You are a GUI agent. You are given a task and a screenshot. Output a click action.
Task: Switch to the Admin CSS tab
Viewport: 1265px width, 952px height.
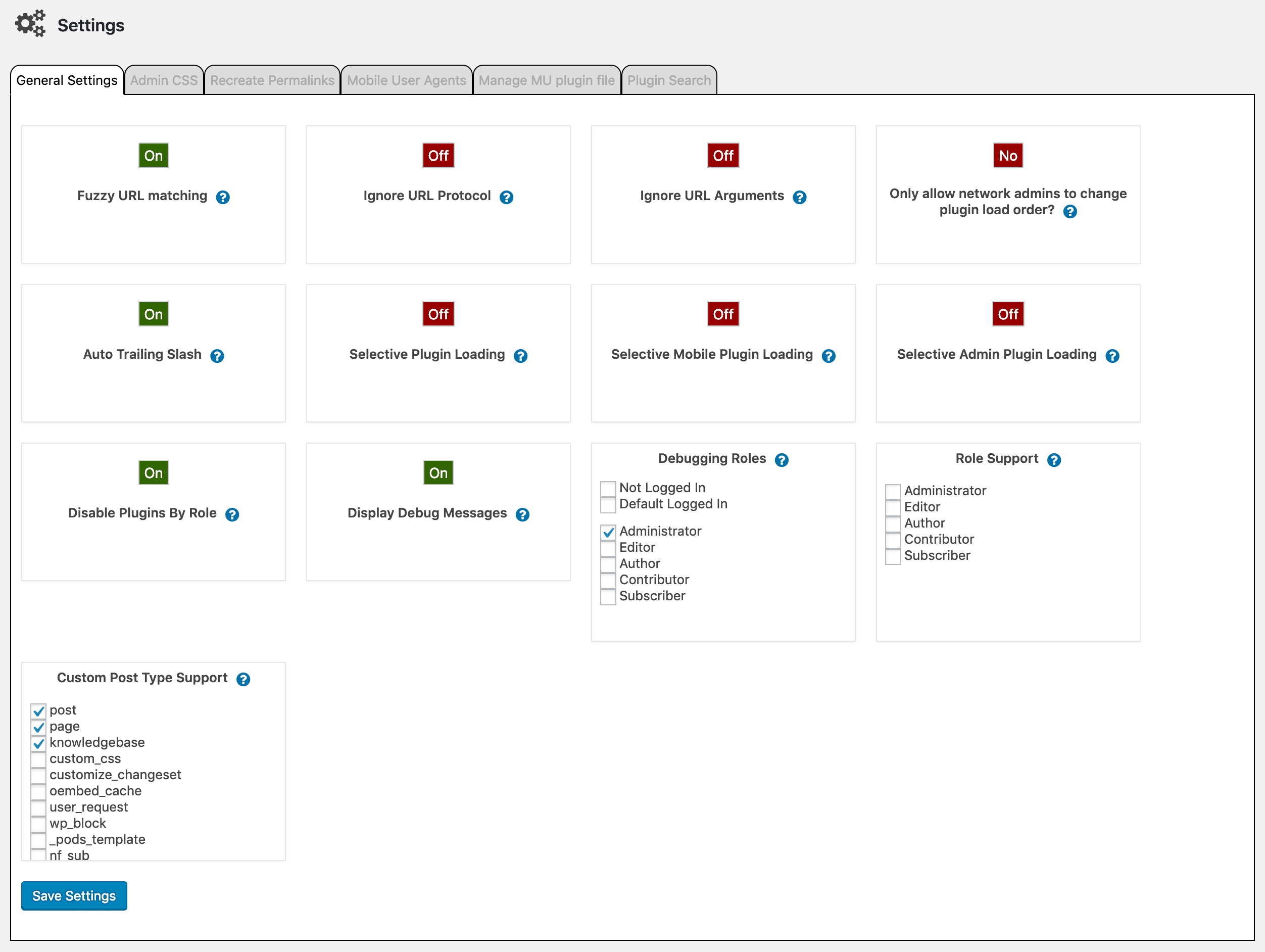coord(164,80)
